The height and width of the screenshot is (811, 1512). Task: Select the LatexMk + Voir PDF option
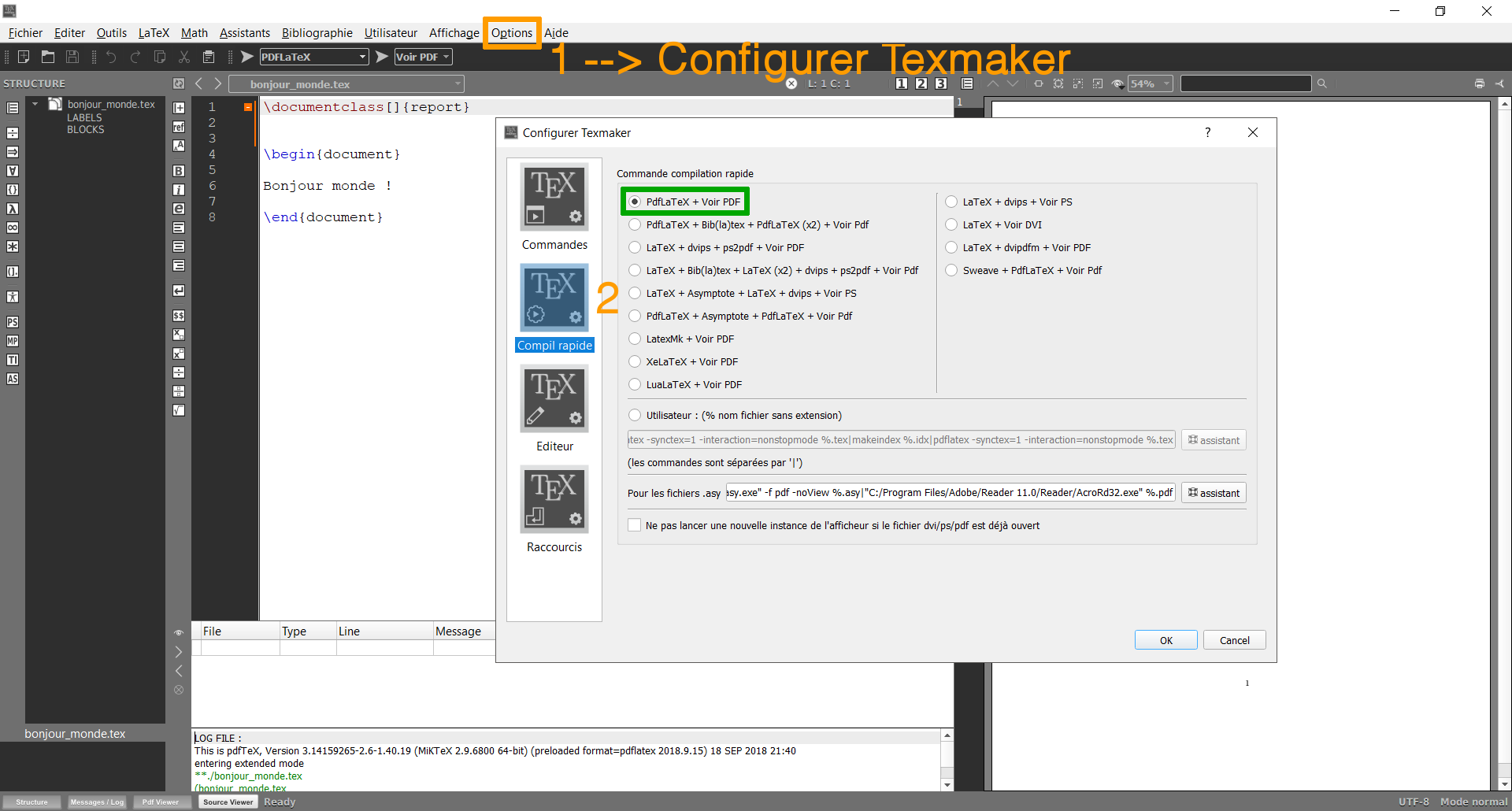point(635,339)
